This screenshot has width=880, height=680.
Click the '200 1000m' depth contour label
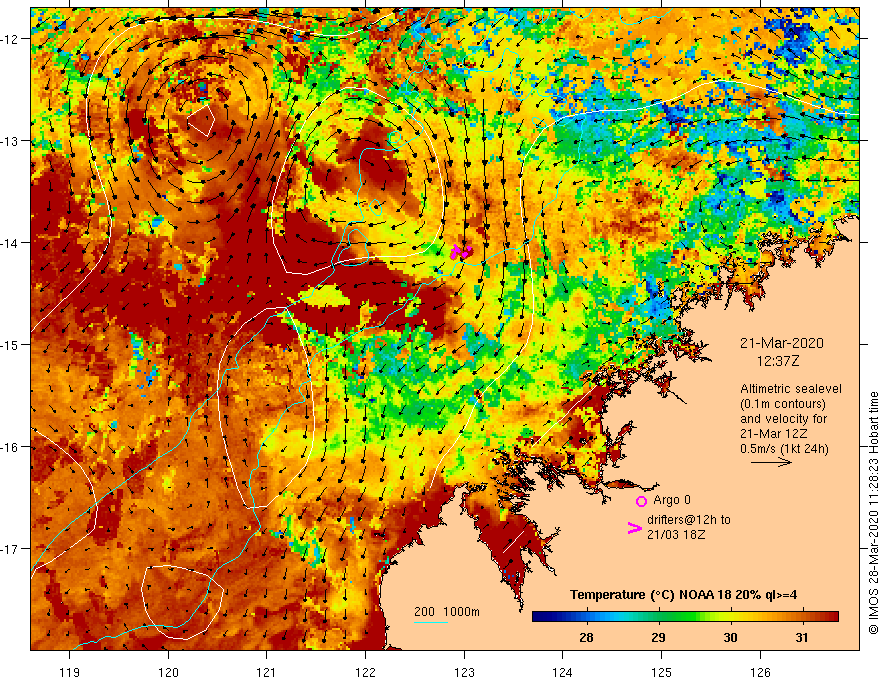(447, 612)
